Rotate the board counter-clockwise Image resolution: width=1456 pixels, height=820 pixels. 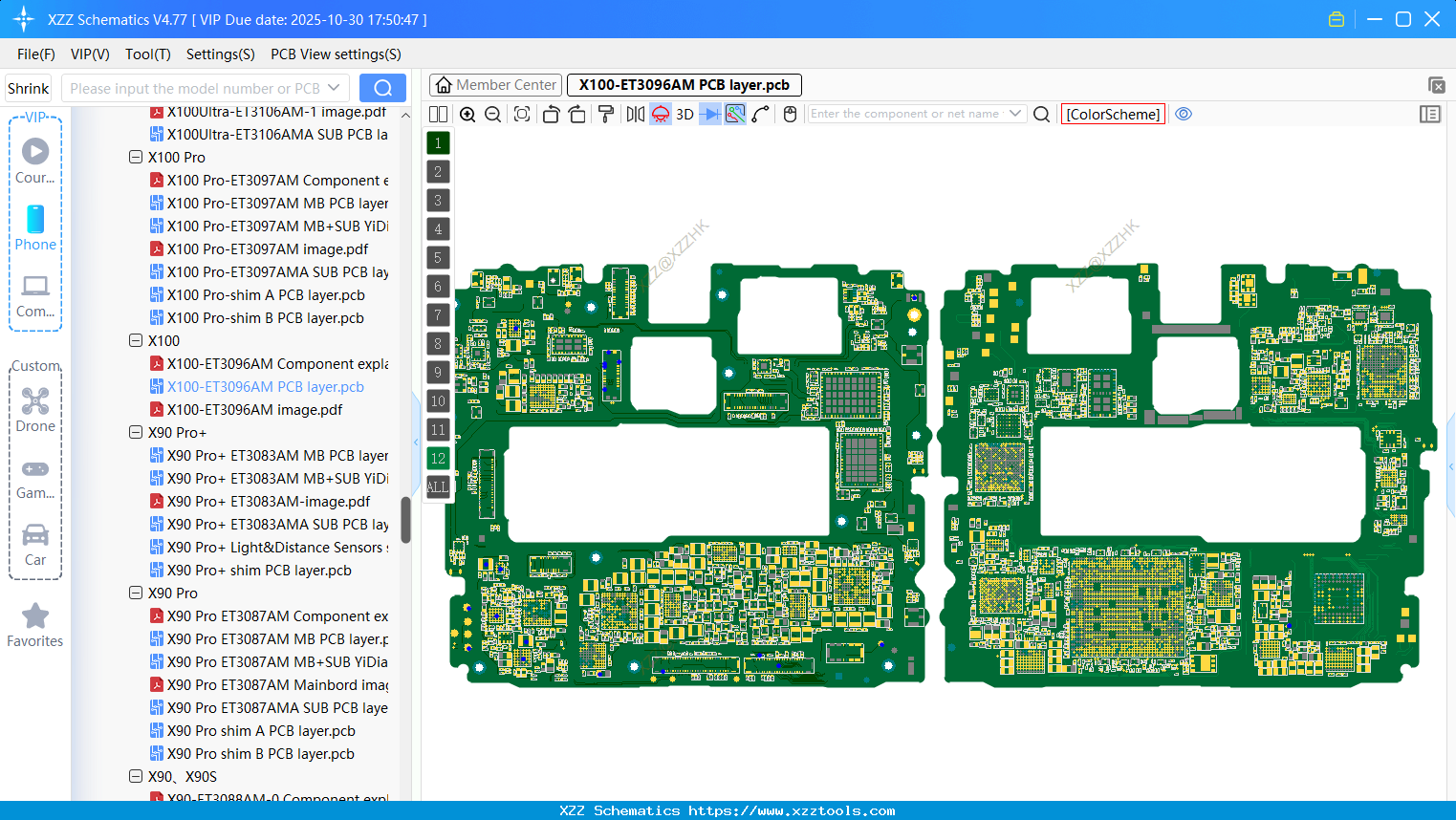click(x=551, y=114)
